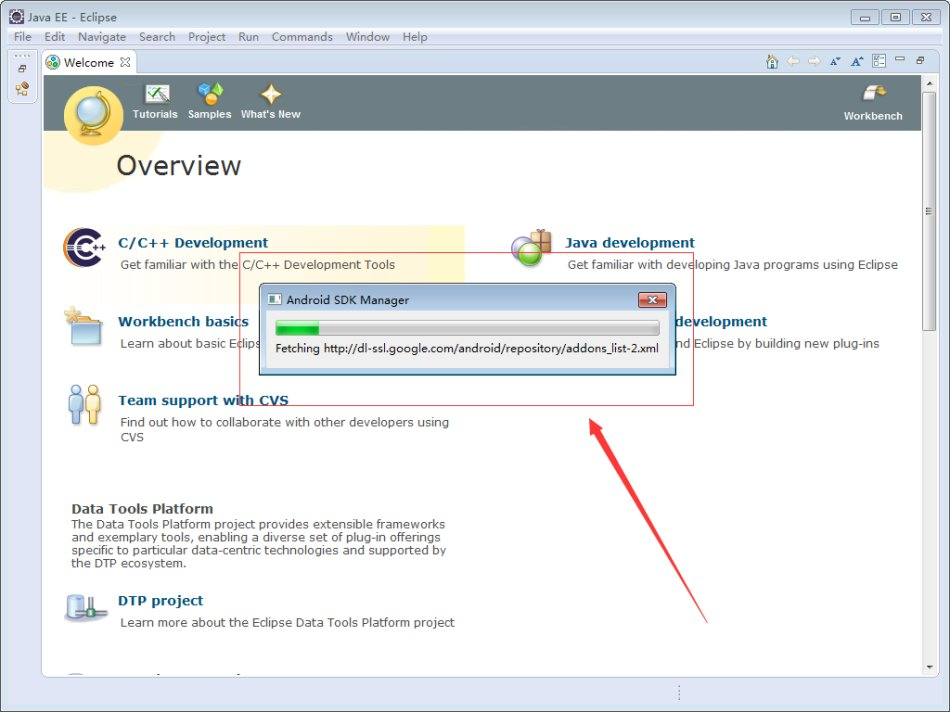Open the Project menu
The height and width of the screenshot is (712, 950).
pos(207,37)
